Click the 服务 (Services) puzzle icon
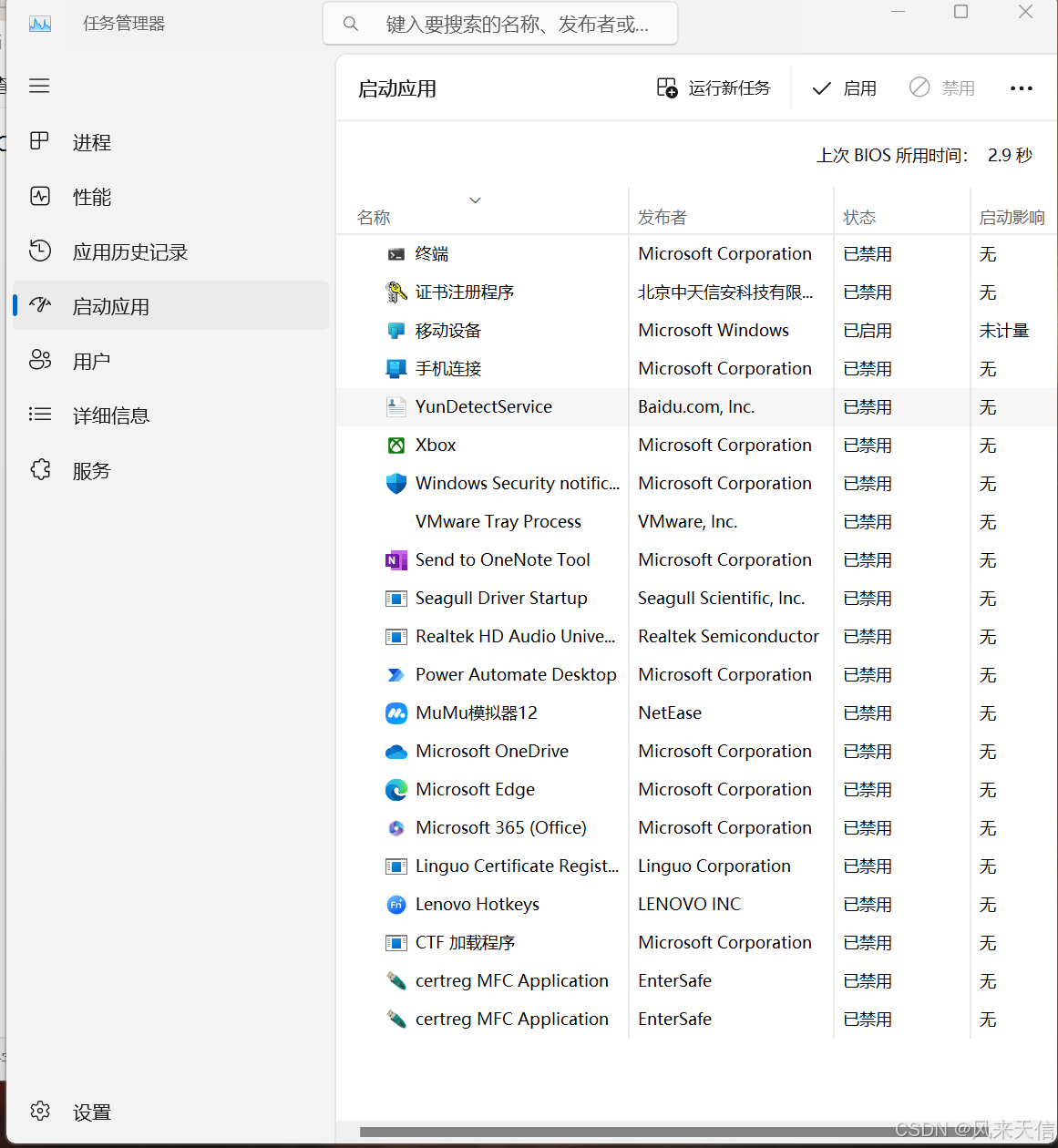Image resolution: width=1058 pixels, height=1148 pixels. [x=39, y=469]
